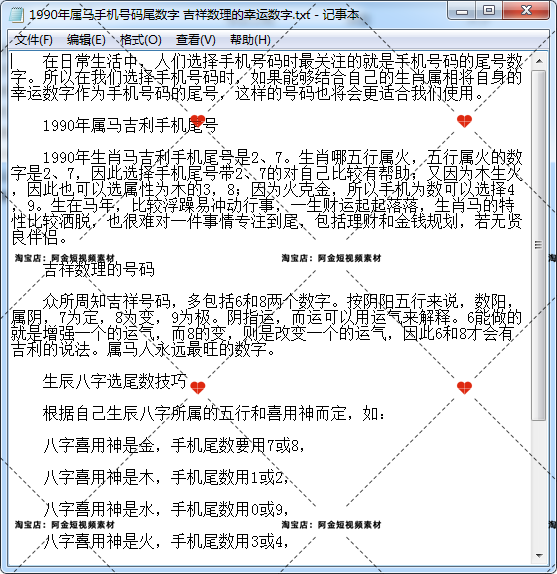Click the heading 1990年属马吉利手机尾号

pos(130,126)
